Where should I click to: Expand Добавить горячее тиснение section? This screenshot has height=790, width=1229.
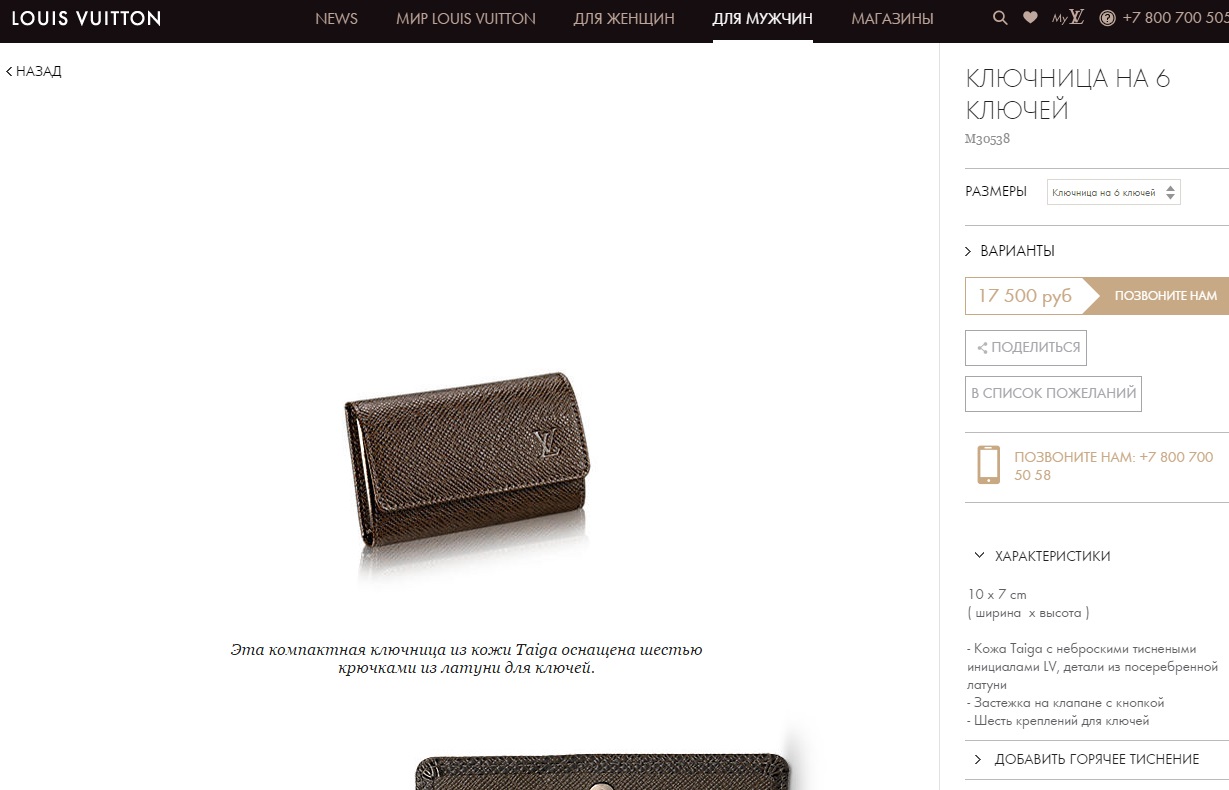point(1085,760)
